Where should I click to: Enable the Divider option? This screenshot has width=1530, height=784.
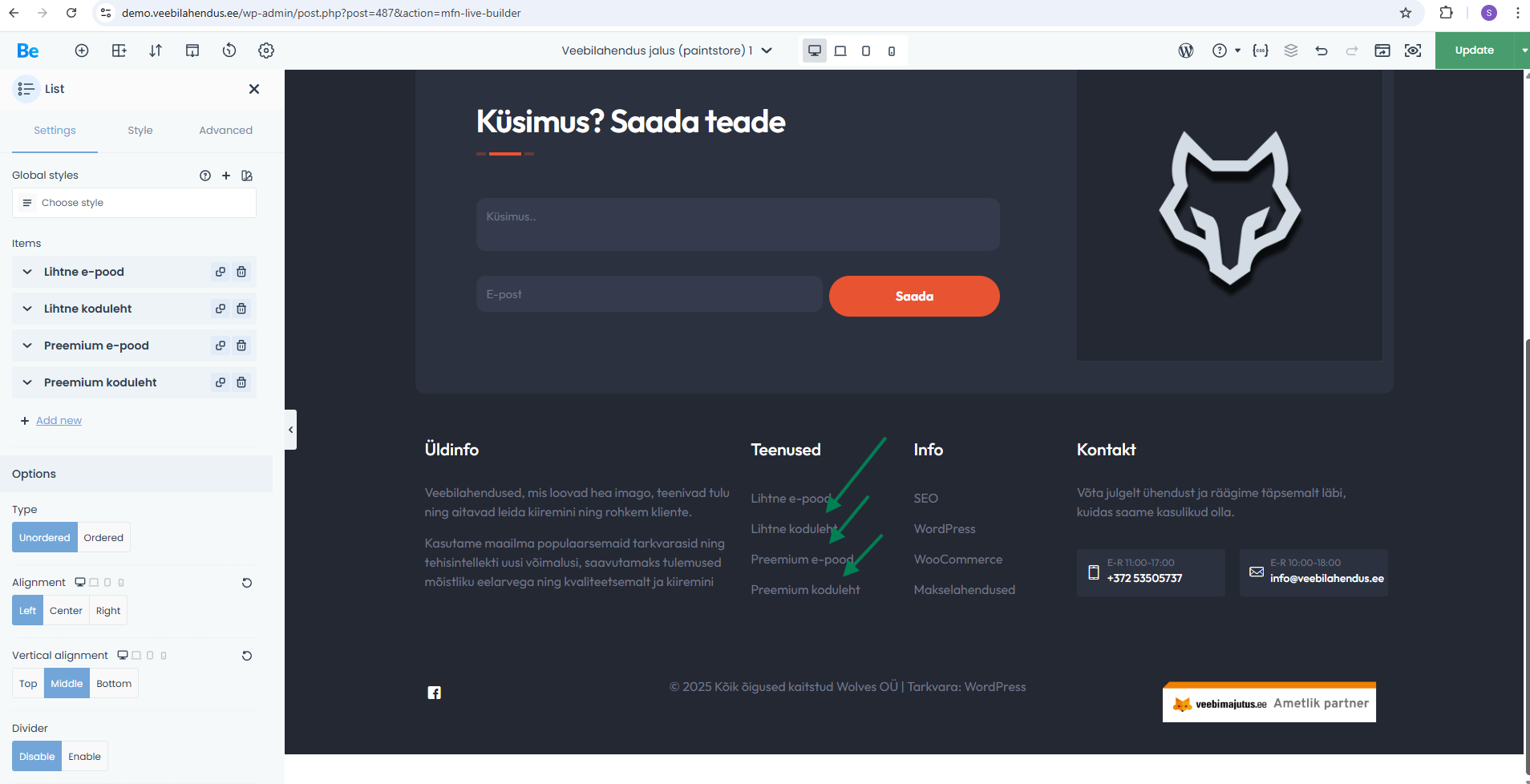(84, 756)
